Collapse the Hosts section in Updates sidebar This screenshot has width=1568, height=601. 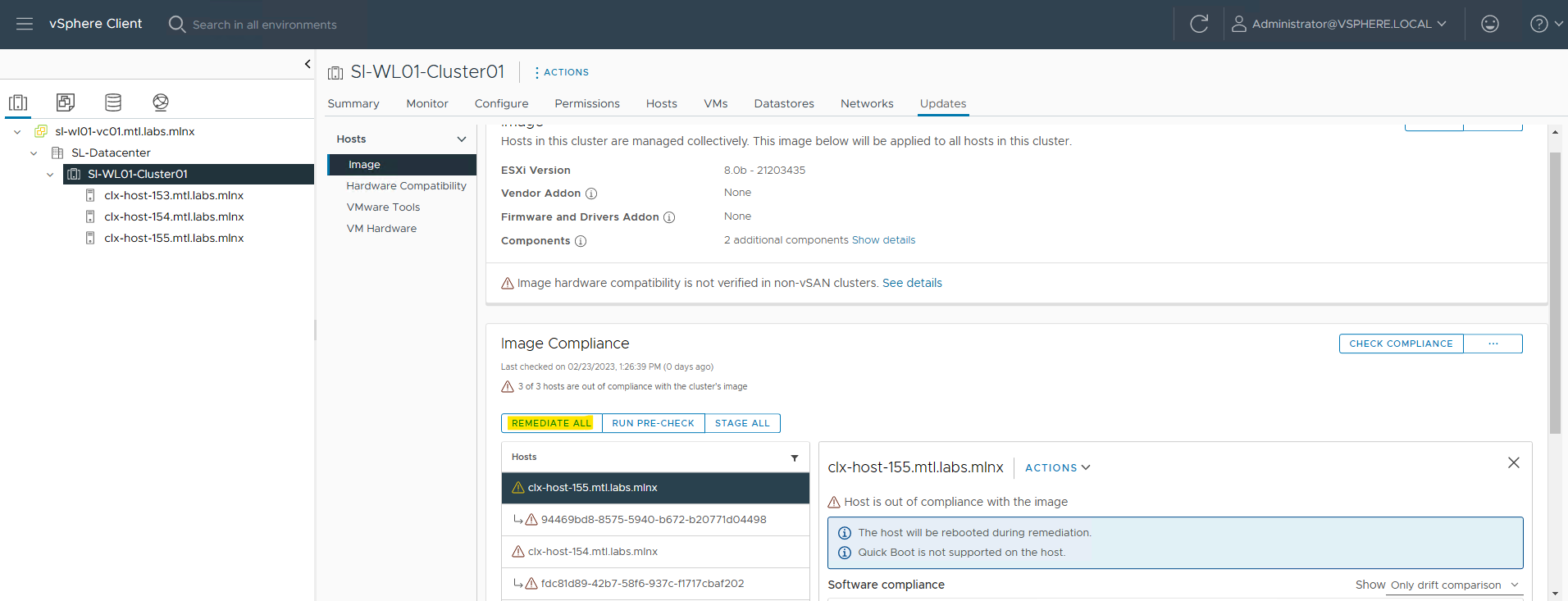click(x=462, y=139)
